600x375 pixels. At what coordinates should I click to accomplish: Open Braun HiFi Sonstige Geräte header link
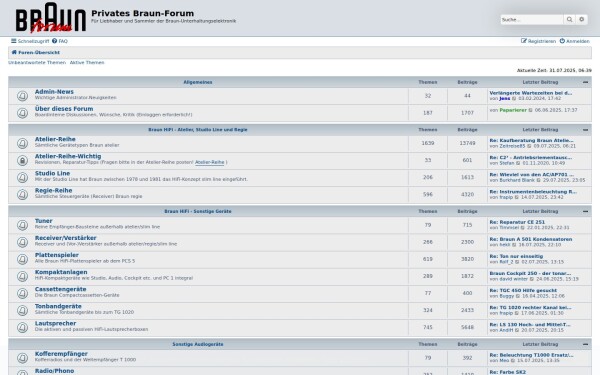(x=198, y=211)
